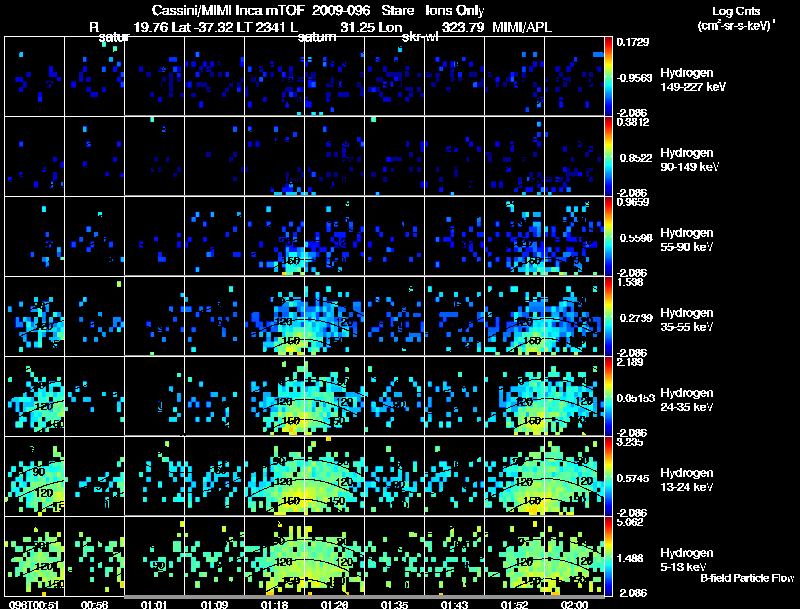Image resolution: width=800 pixels, height=609 pixels.
Task: Click the 'Log Cnts' scale heading
Action: 736,11
